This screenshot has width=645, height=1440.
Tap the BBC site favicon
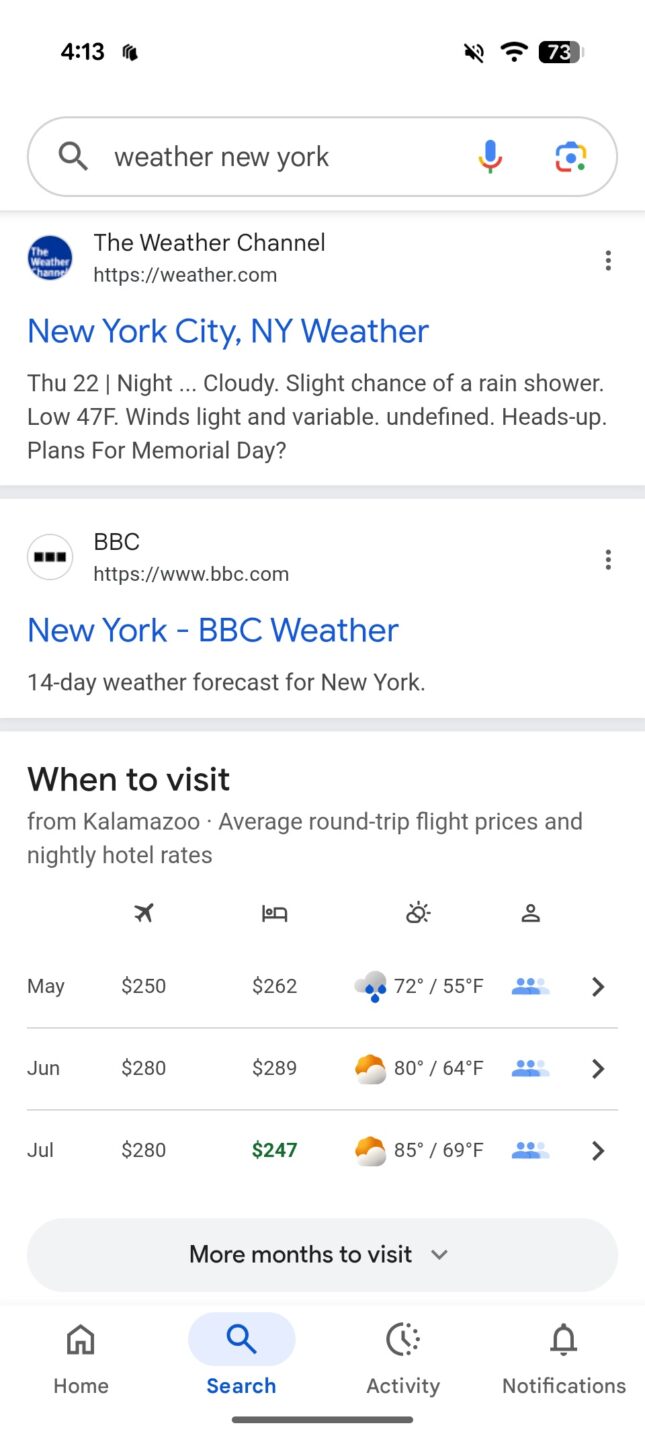50,556
